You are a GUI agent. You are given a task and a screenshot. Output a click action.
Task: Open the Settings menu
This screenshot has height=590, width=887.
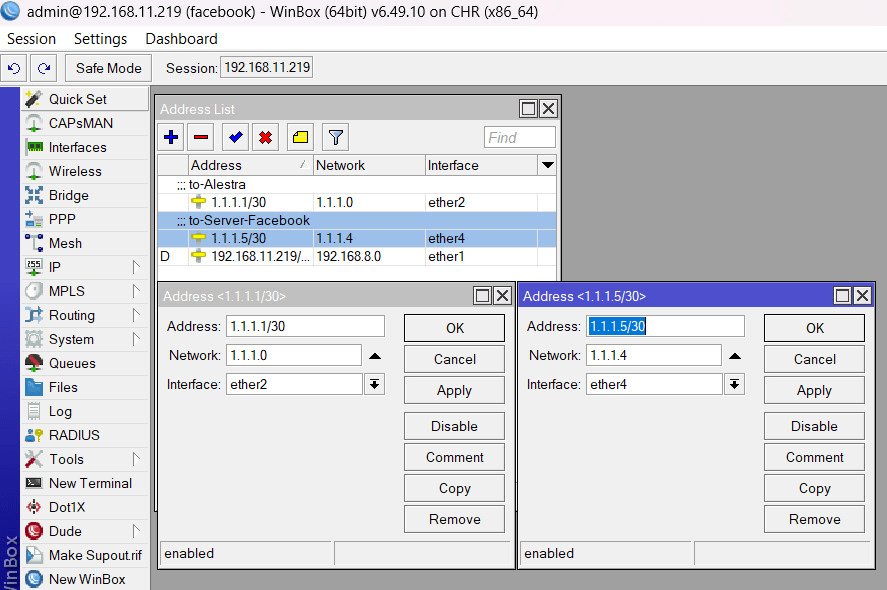tap(100, 38)
